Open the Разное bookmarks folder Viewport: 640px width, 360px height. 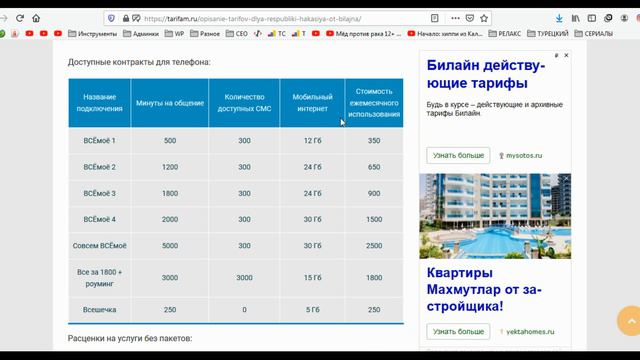pyautogui.click(x=205, y=33)
